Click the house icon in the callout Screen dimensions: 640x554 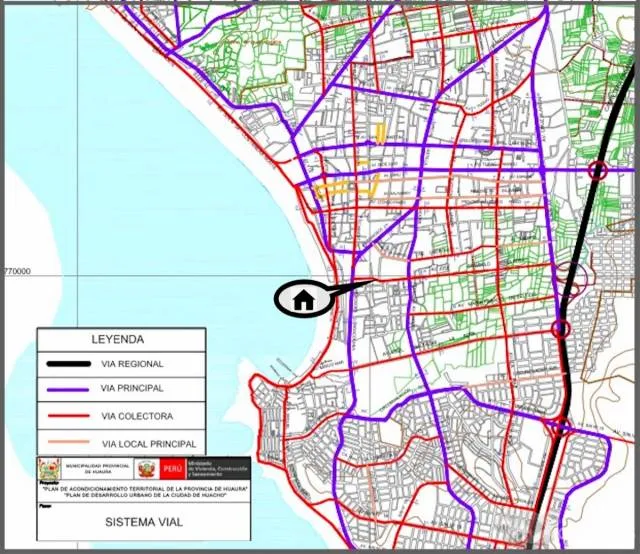[x=303, y=300]
